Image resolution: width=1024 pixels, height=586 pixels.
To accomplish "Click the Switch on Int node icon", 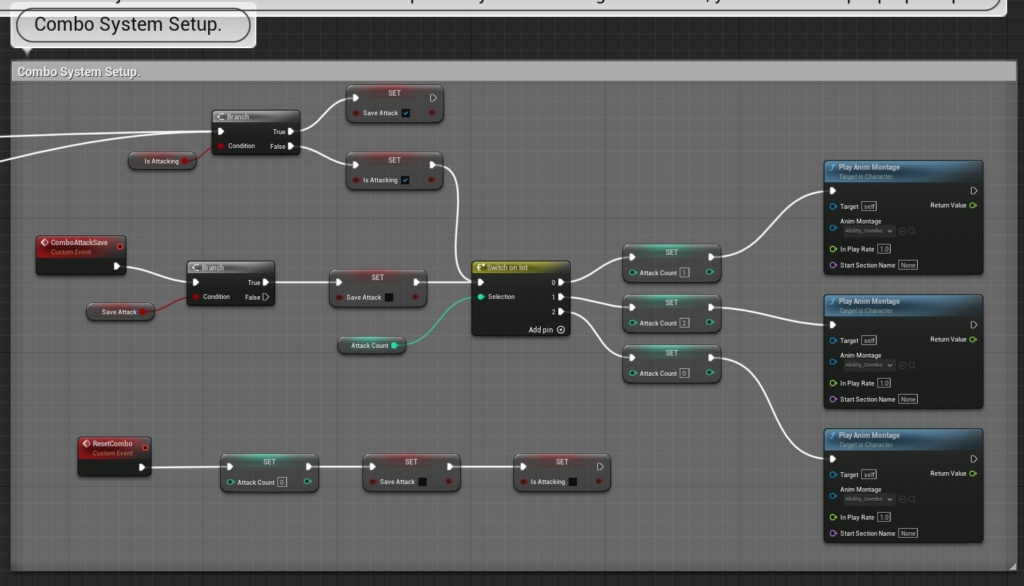I will pos(480,267).
